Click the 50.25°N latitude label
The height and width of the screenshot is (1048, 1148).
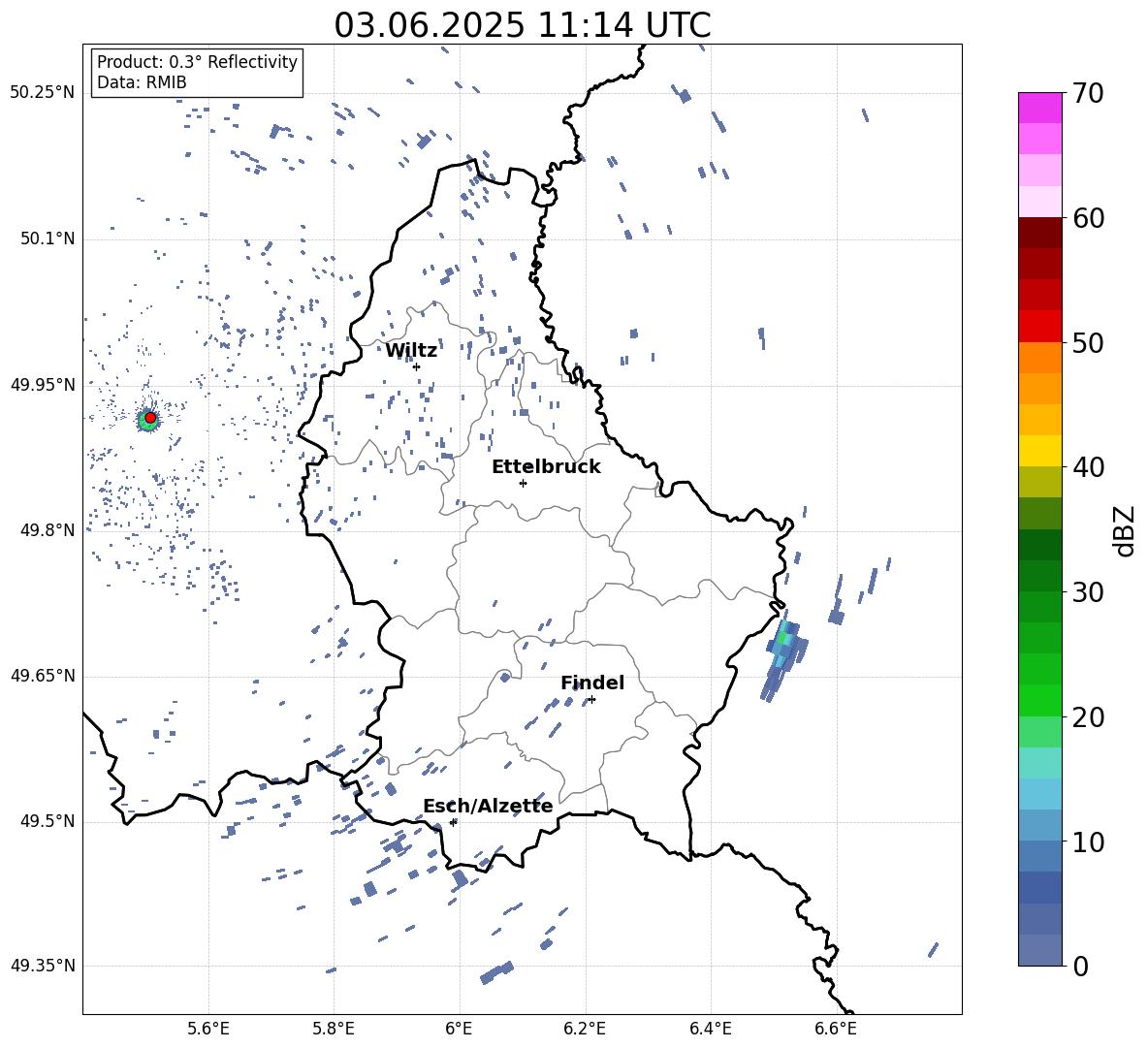point(43,93)
